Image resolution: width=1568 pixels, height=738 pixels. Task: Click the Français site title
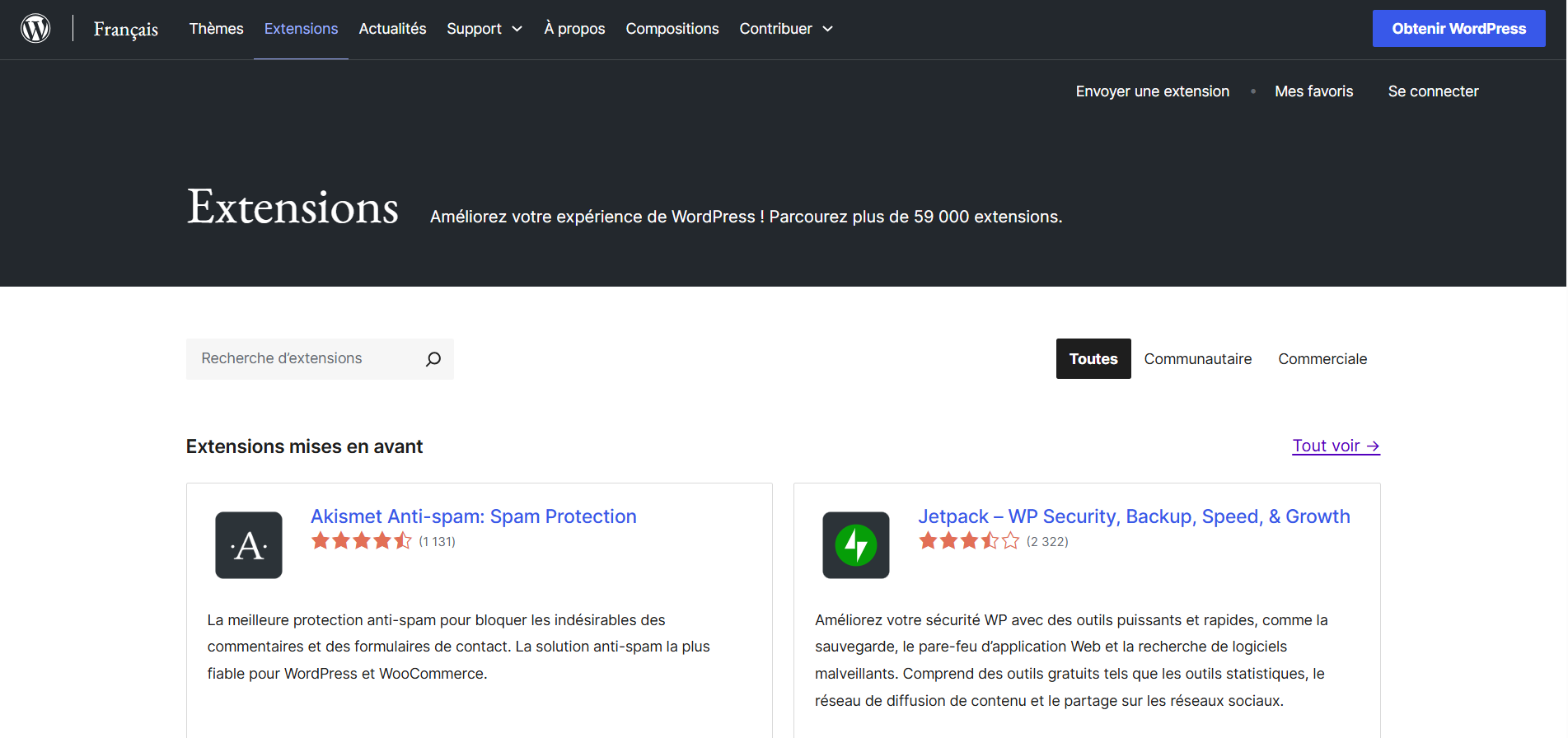click(126, 29)
